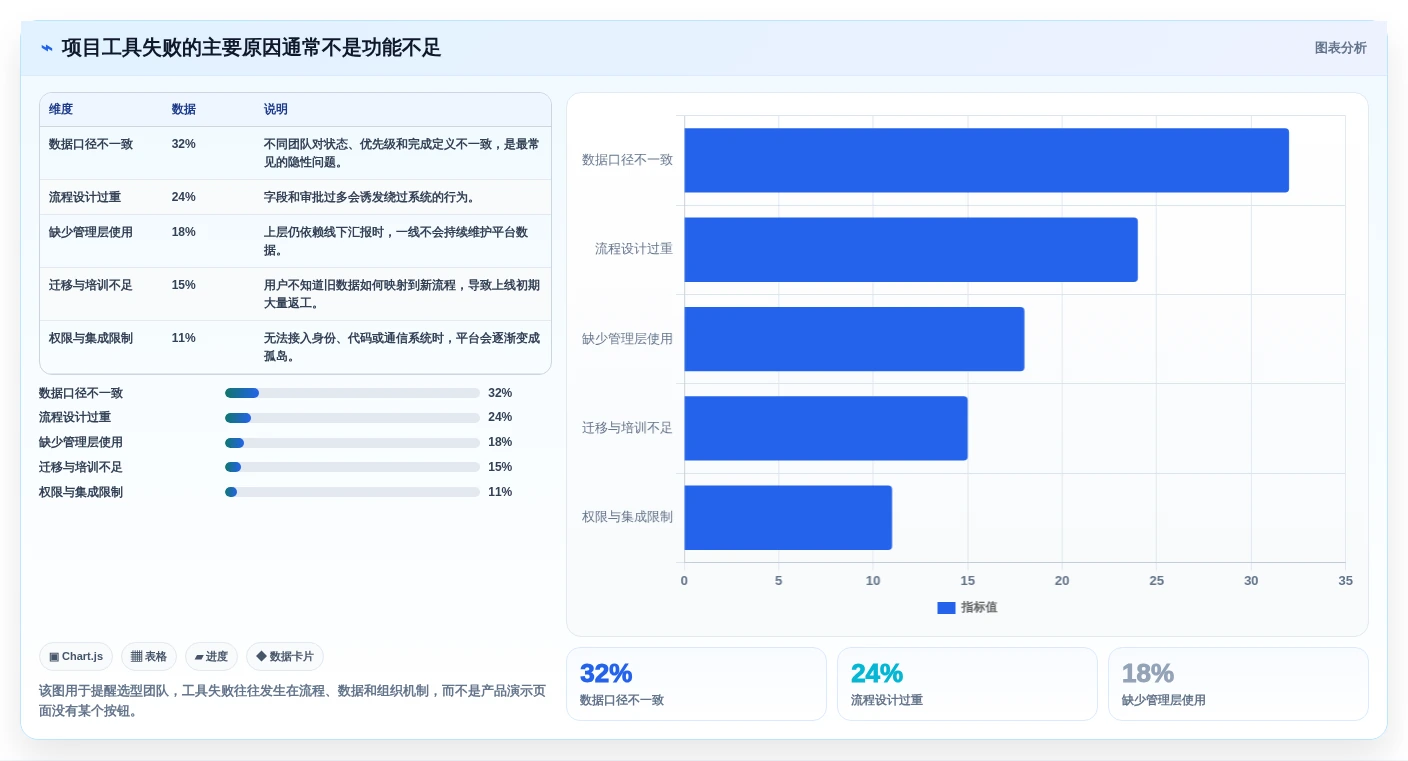This screenshot has height=761, width=1408.
Task: Select the Chart.js tag chip
Action: tap(76, 656)
